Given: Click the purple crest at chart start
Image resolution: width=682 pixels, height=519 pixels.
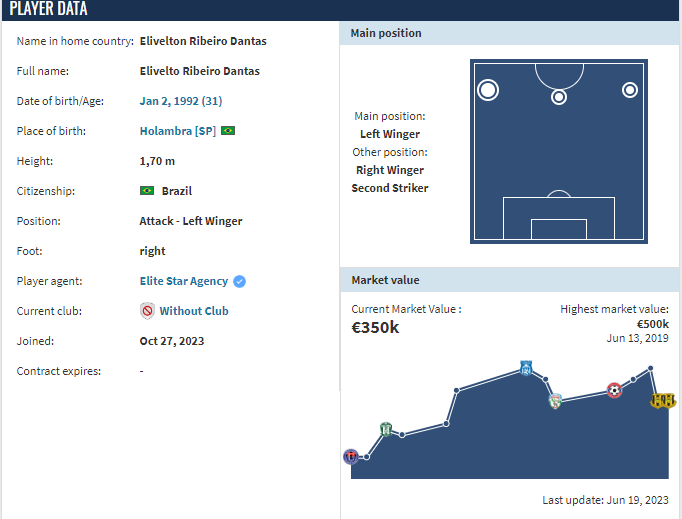Looking at the screenshot, I should tap(350, 457).
